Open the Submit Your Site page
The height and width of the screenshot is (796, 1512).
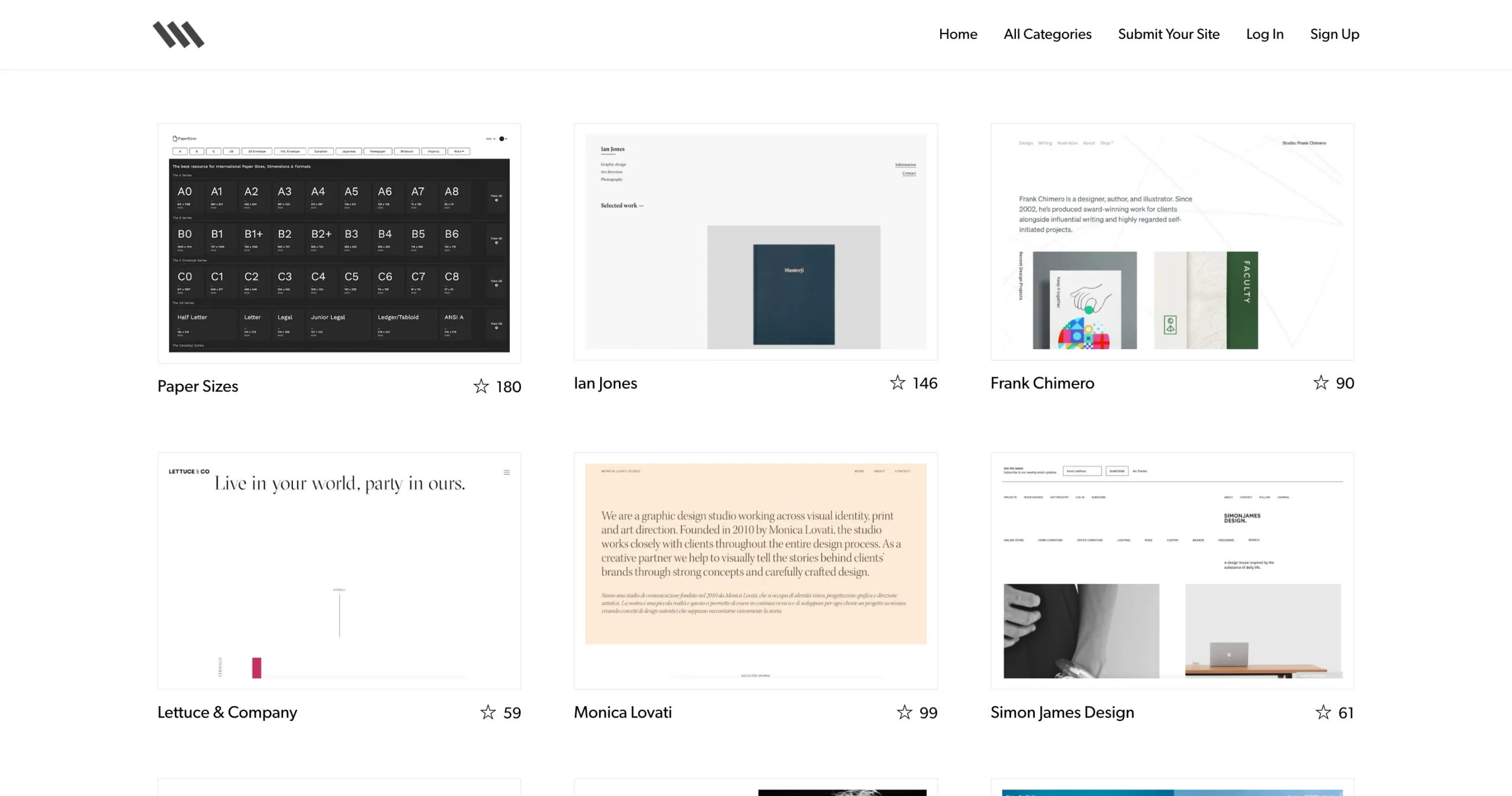[1168, 34]
